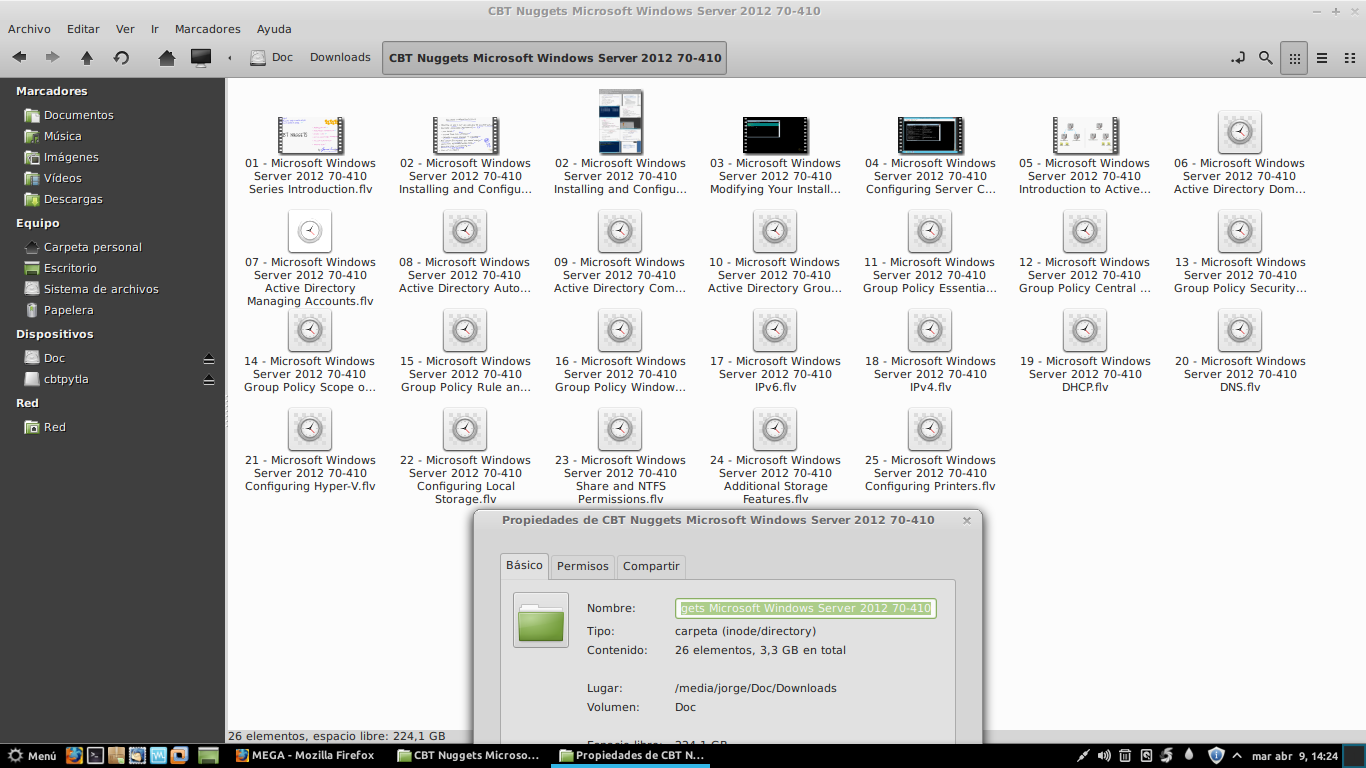
Task: Select the Red network item in sidebar
Action: tap(54, 427)
